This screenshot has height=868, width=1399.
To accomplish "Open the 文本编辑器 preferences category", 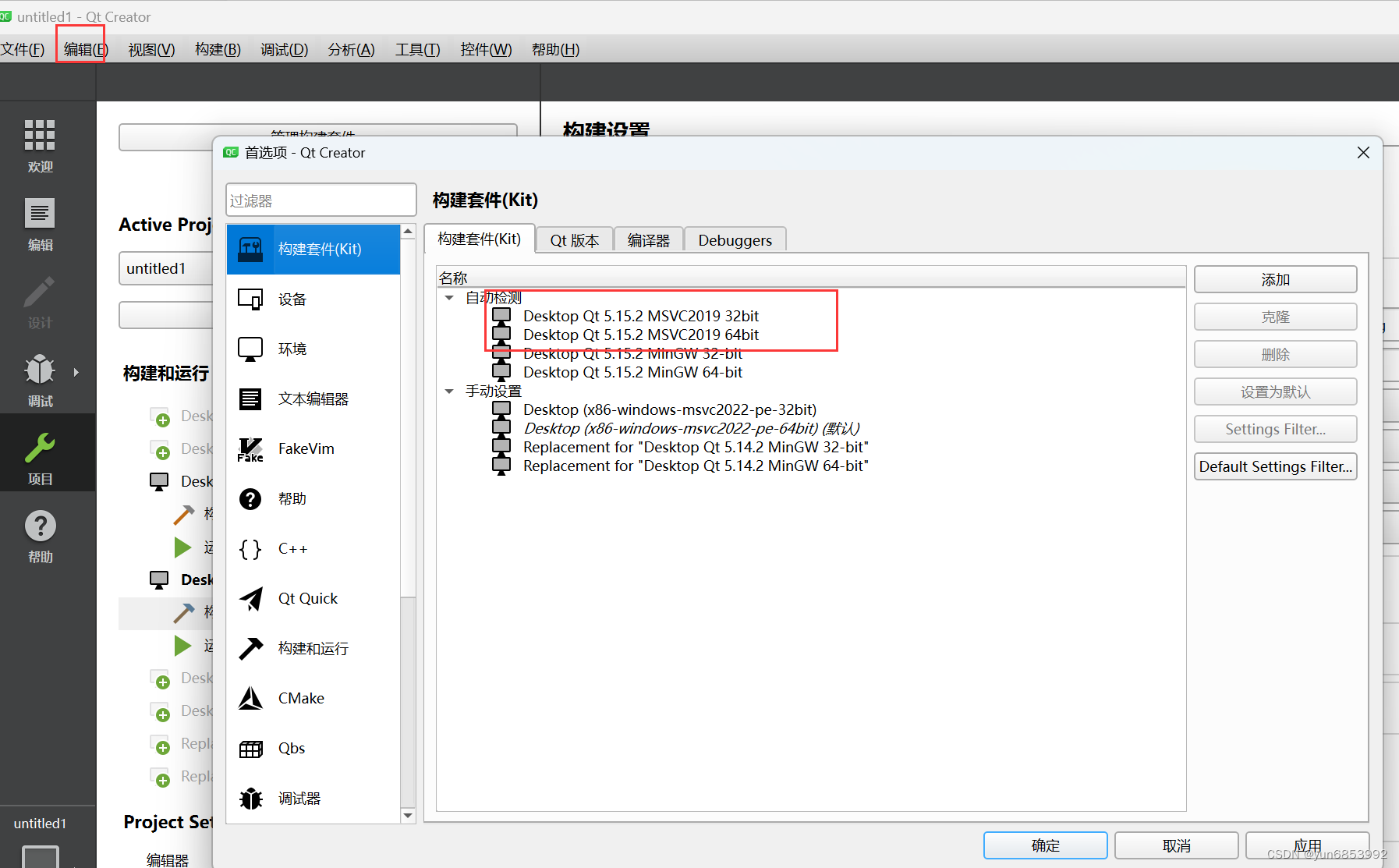I will 313,399.
